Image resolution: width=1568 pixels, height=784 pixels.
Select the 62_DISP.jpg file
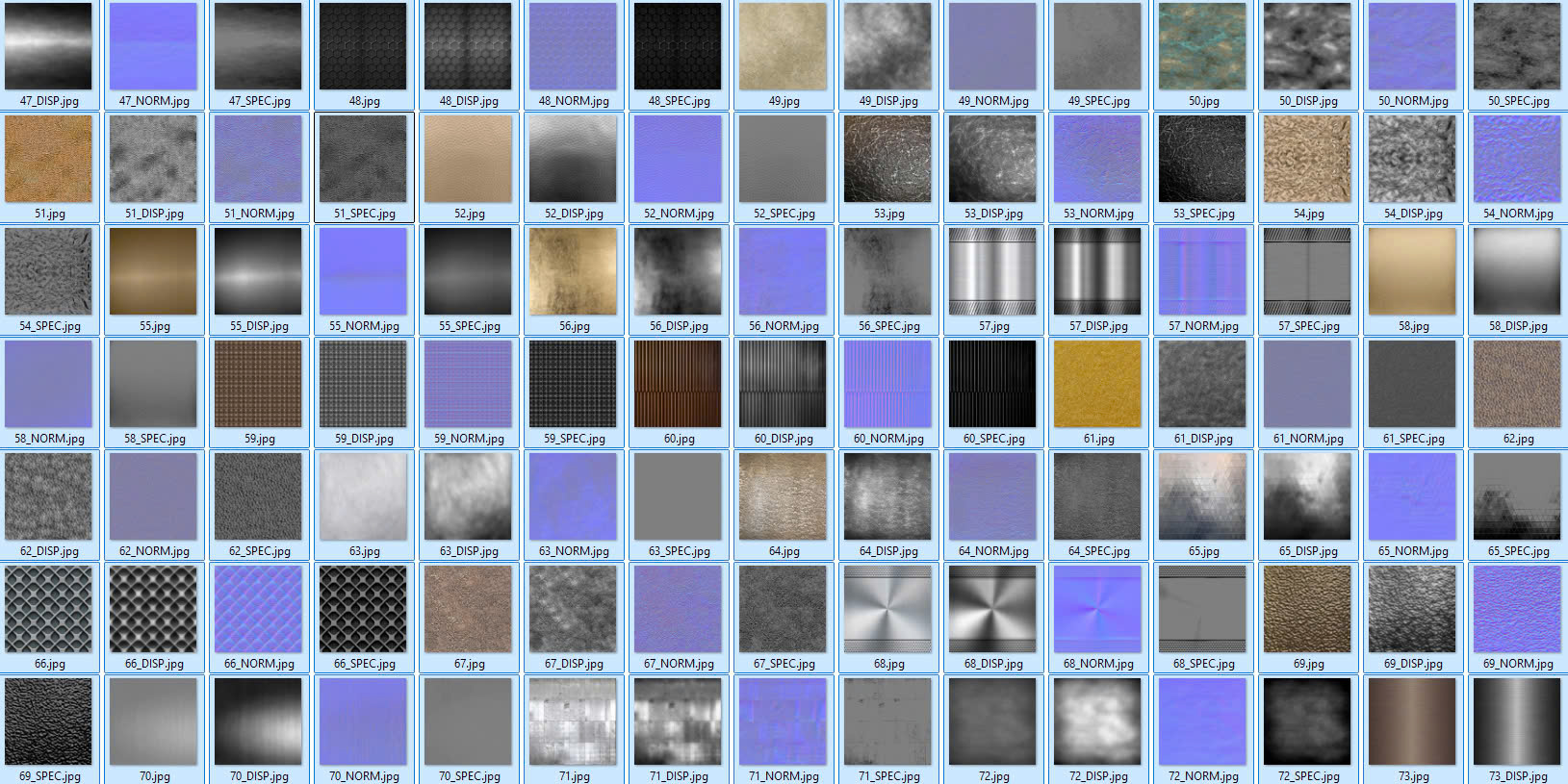(48, 496)
